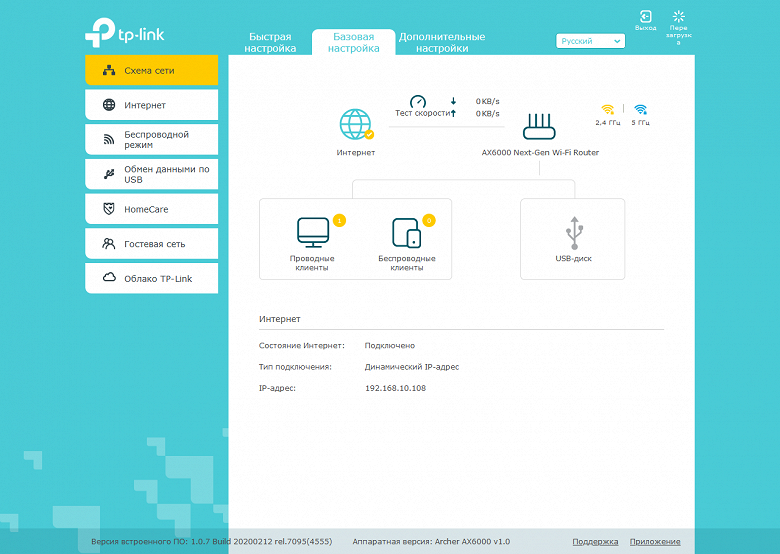Click the upload speed 0KB/s value
This screenshot has width=780, height=554.
pyautogui.click(x=488, y=114)
